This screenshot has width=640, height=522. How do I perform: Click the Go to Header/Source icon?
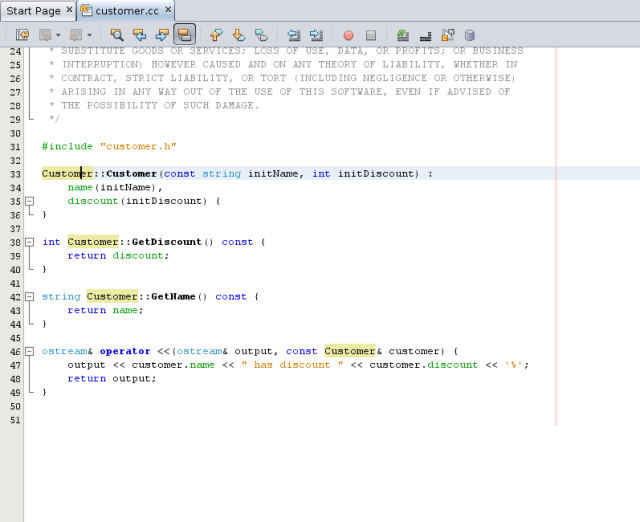tap(448, 35)
